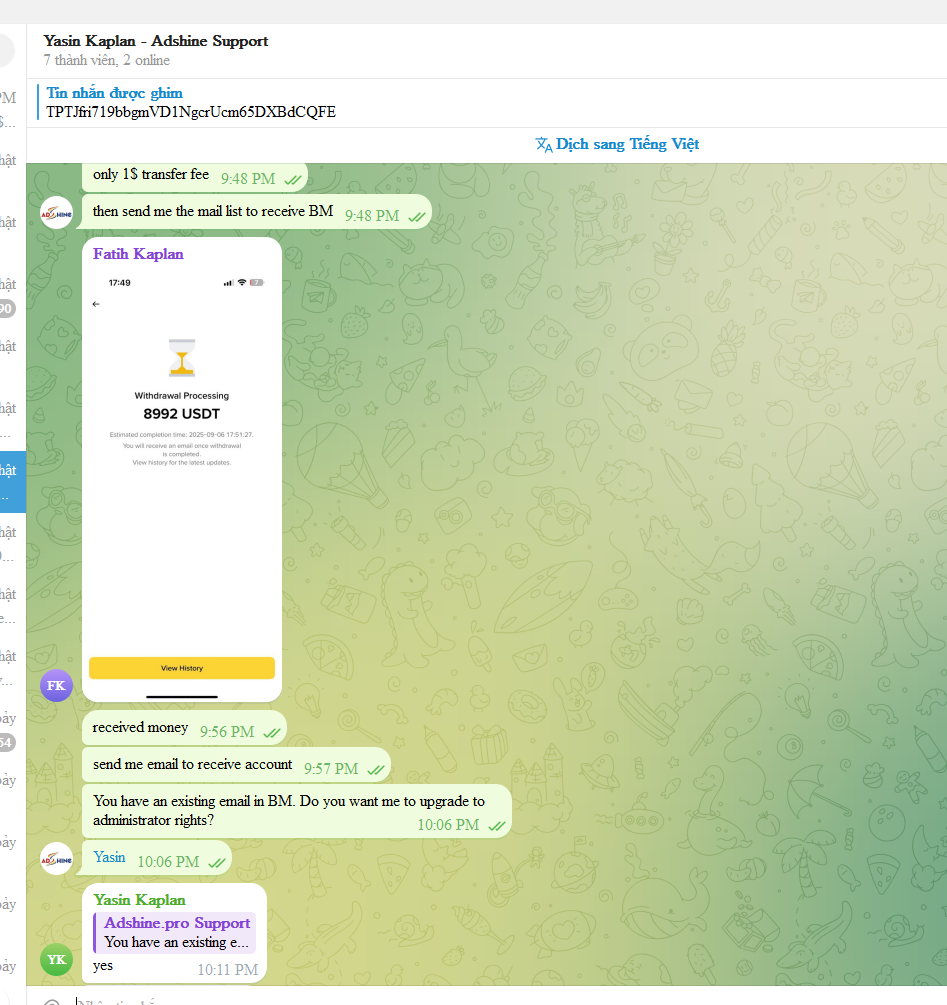Image resolution: width=947 pixels, height=1005 pixels.
Task: Open the Yasin Kaplan - Adshine Support chat info
Action: (156, 41)
